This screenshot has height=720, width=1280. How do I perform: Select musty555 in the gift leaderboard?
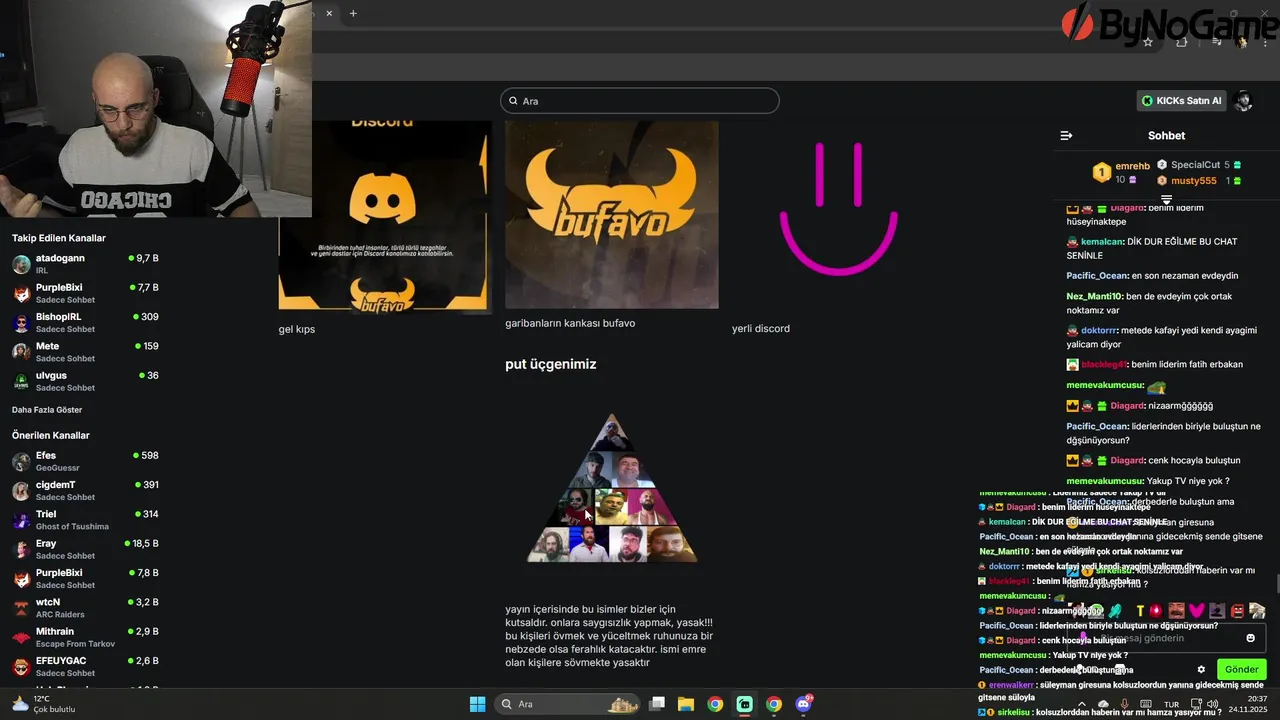pos(1194,181)
